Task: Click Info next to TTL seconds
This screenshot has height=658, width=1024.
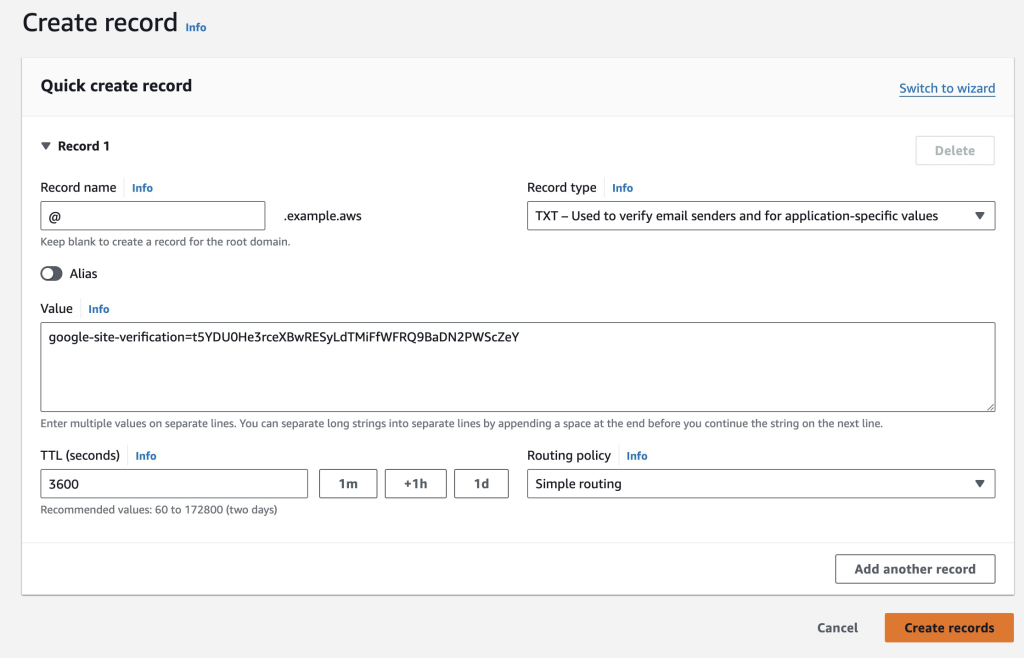Action: pyautogui.click(x=146, y=455)
